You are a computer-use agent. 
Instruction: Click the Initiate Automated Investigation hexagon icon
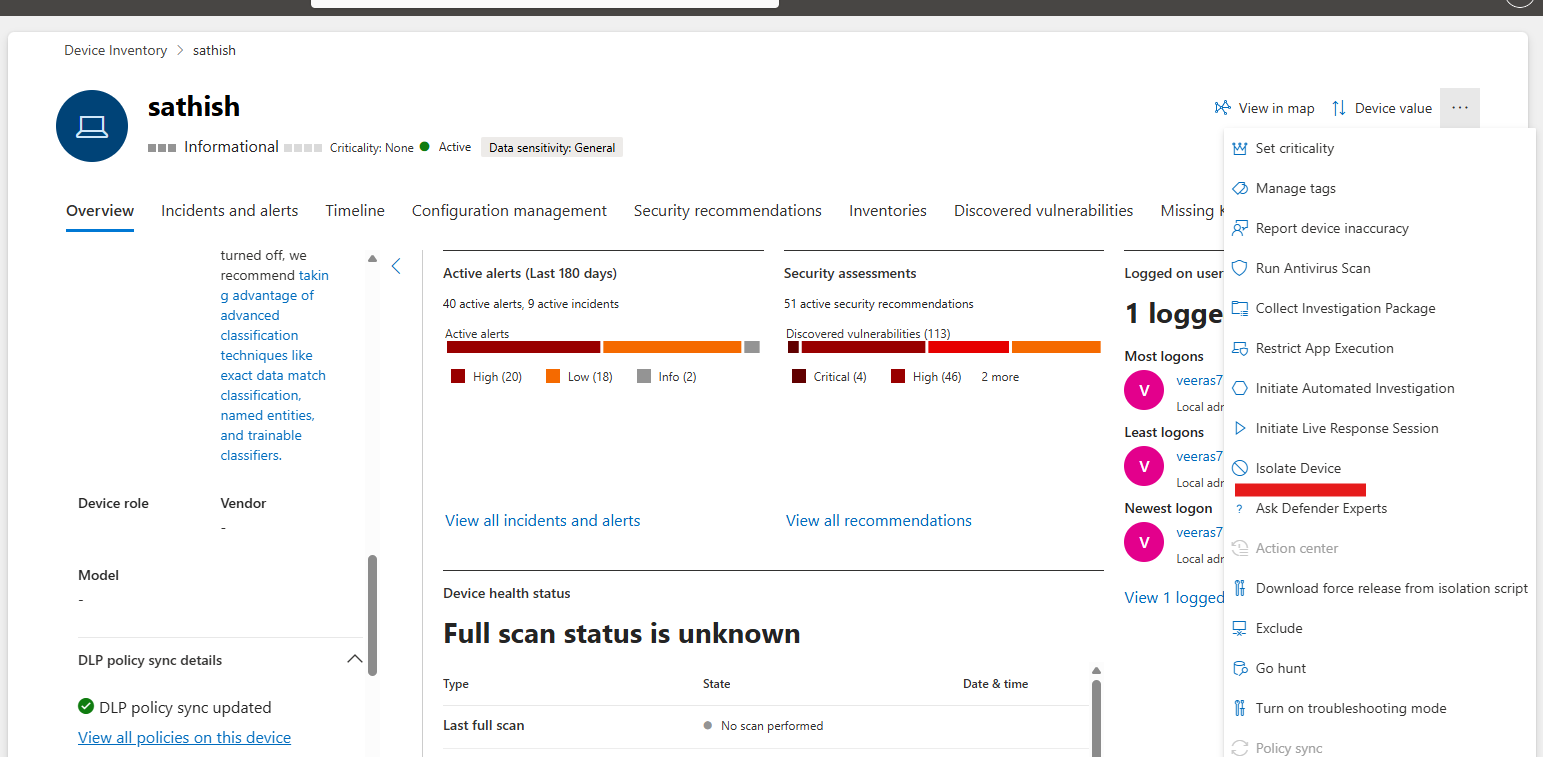(1240, 388)
